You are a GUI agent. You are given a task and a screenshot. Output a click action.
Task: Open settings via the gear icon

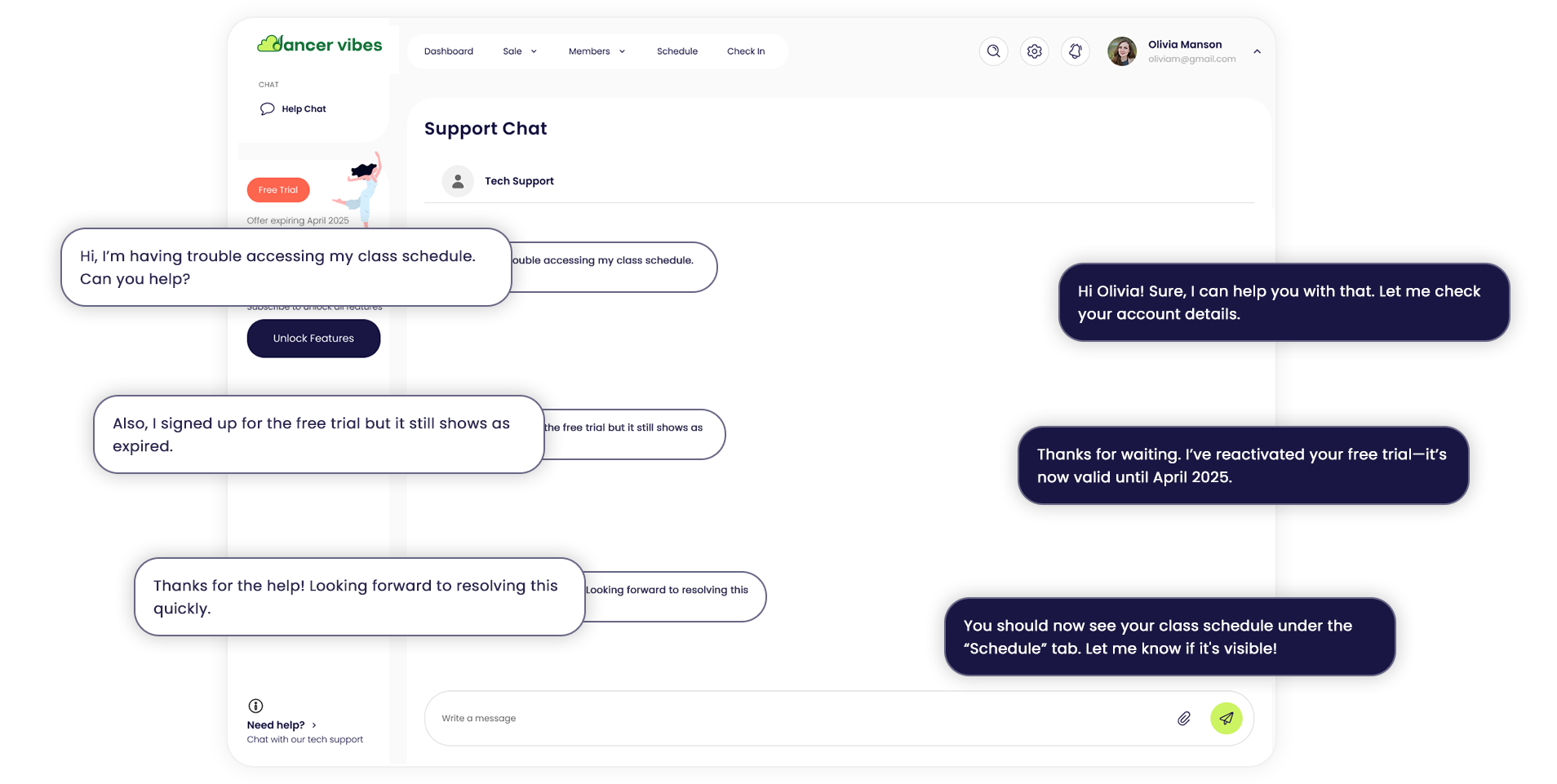click(x=1034, y=51)
